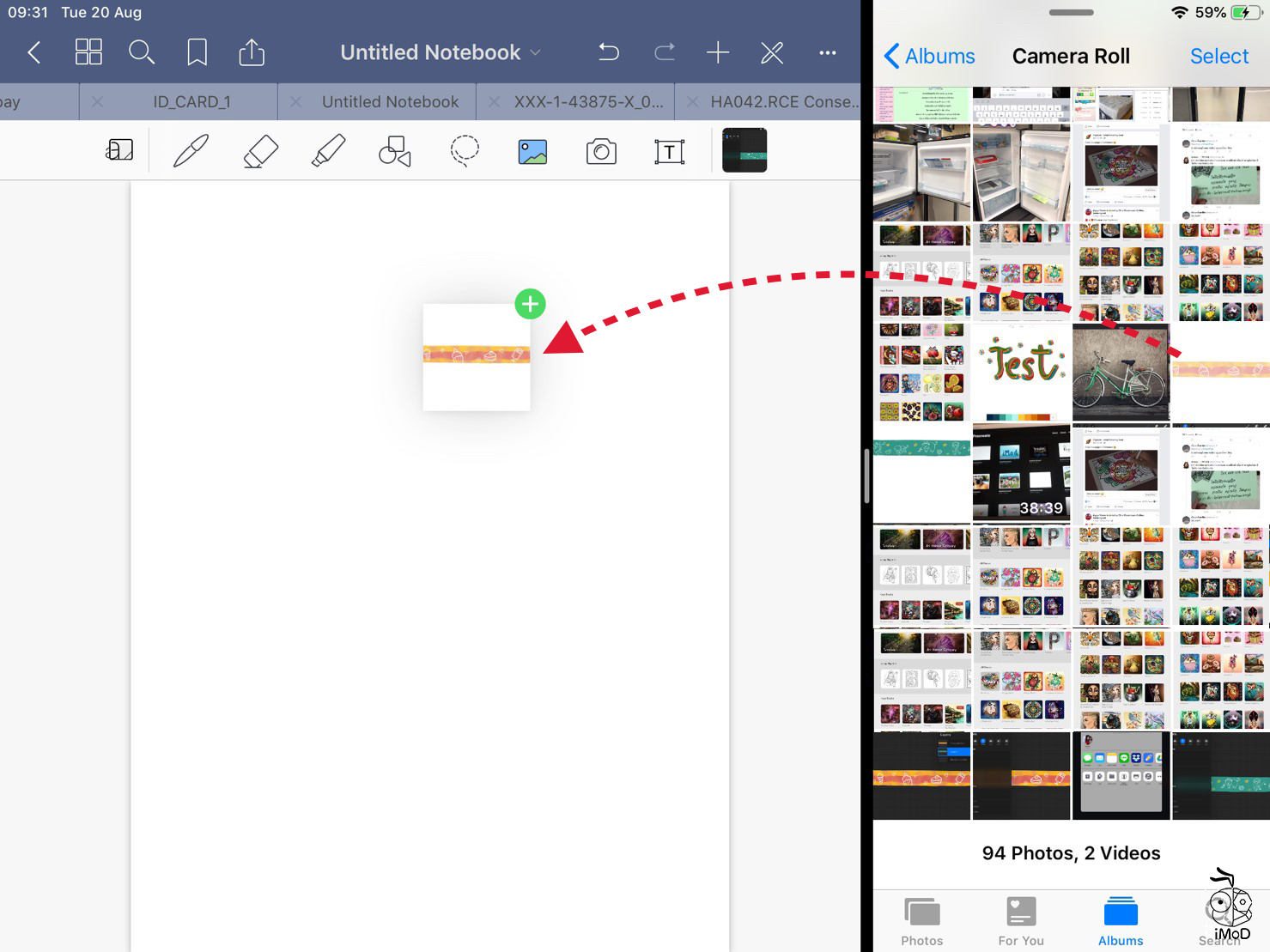
Task: Choose the Highlighter tool
Action: point(327,150)
